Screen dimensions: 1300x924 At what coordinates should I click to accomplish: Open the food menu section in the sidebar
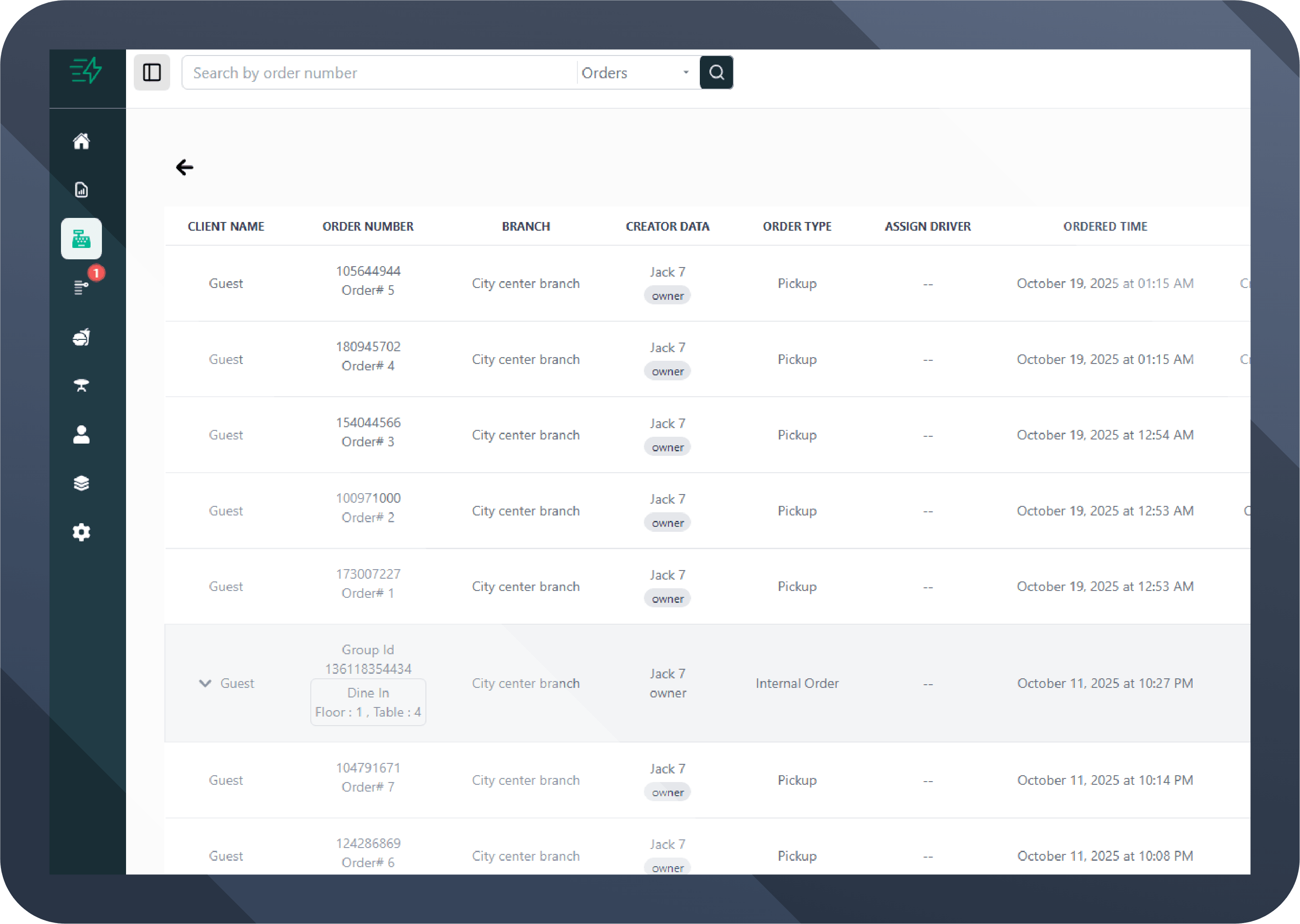[x=81, y=337]
